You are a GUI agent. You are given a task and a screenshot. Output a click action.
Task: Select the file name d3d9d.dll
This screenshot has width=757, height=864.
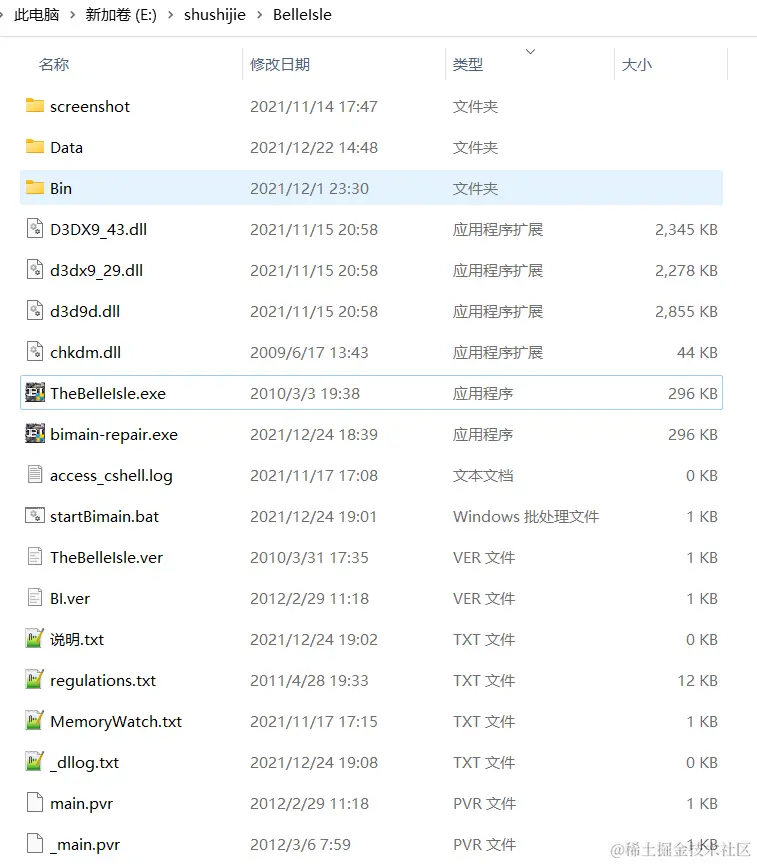click(85, 311)
